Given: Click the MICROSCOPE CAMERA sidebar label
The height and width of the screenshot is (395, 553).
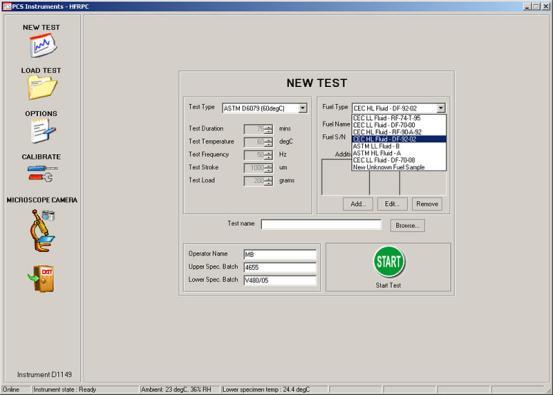Looking at the screenshot, I should click(x=42, y=200).
